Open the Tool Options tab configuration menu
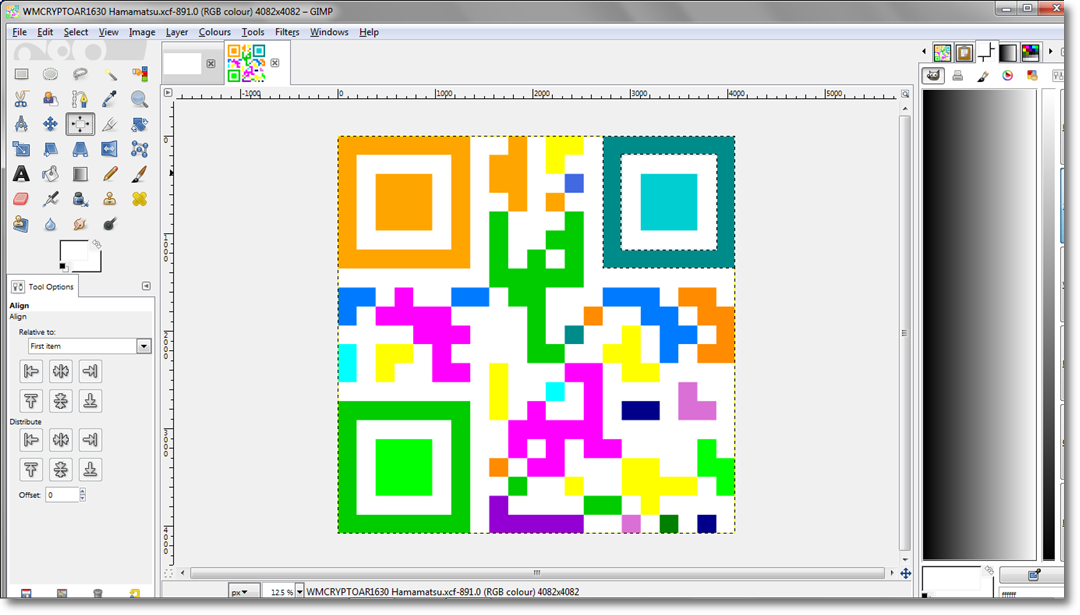 pyautogui.click(x=146, y=286)
